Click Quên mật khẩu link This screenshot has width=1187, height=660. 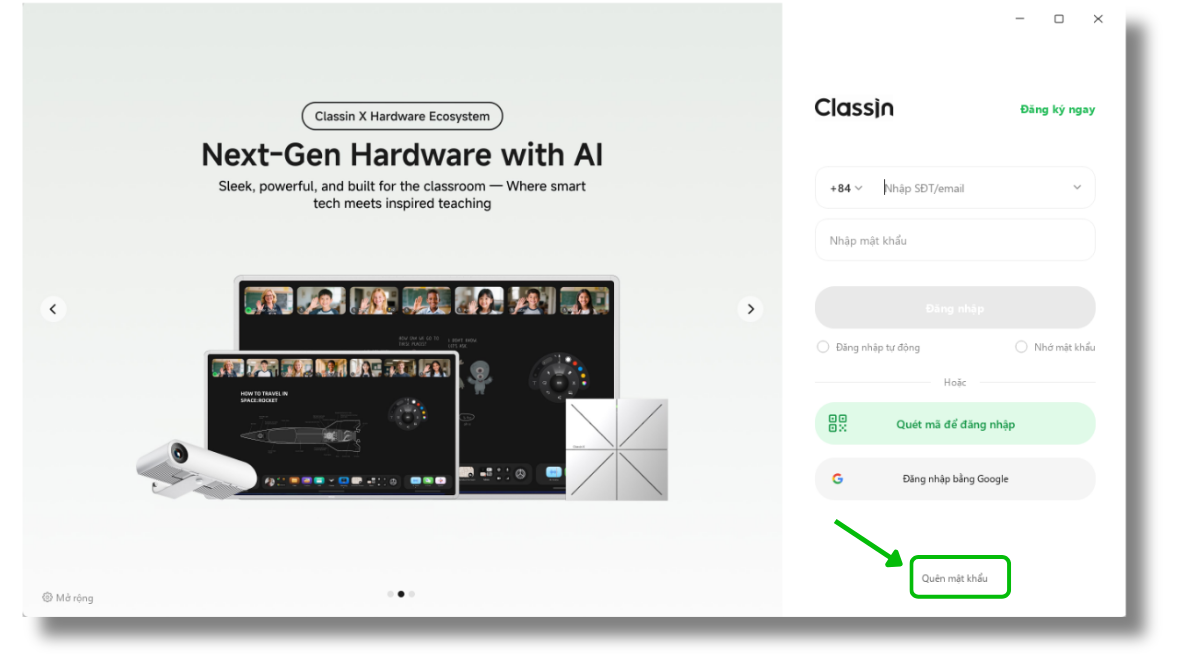(955, 578)
